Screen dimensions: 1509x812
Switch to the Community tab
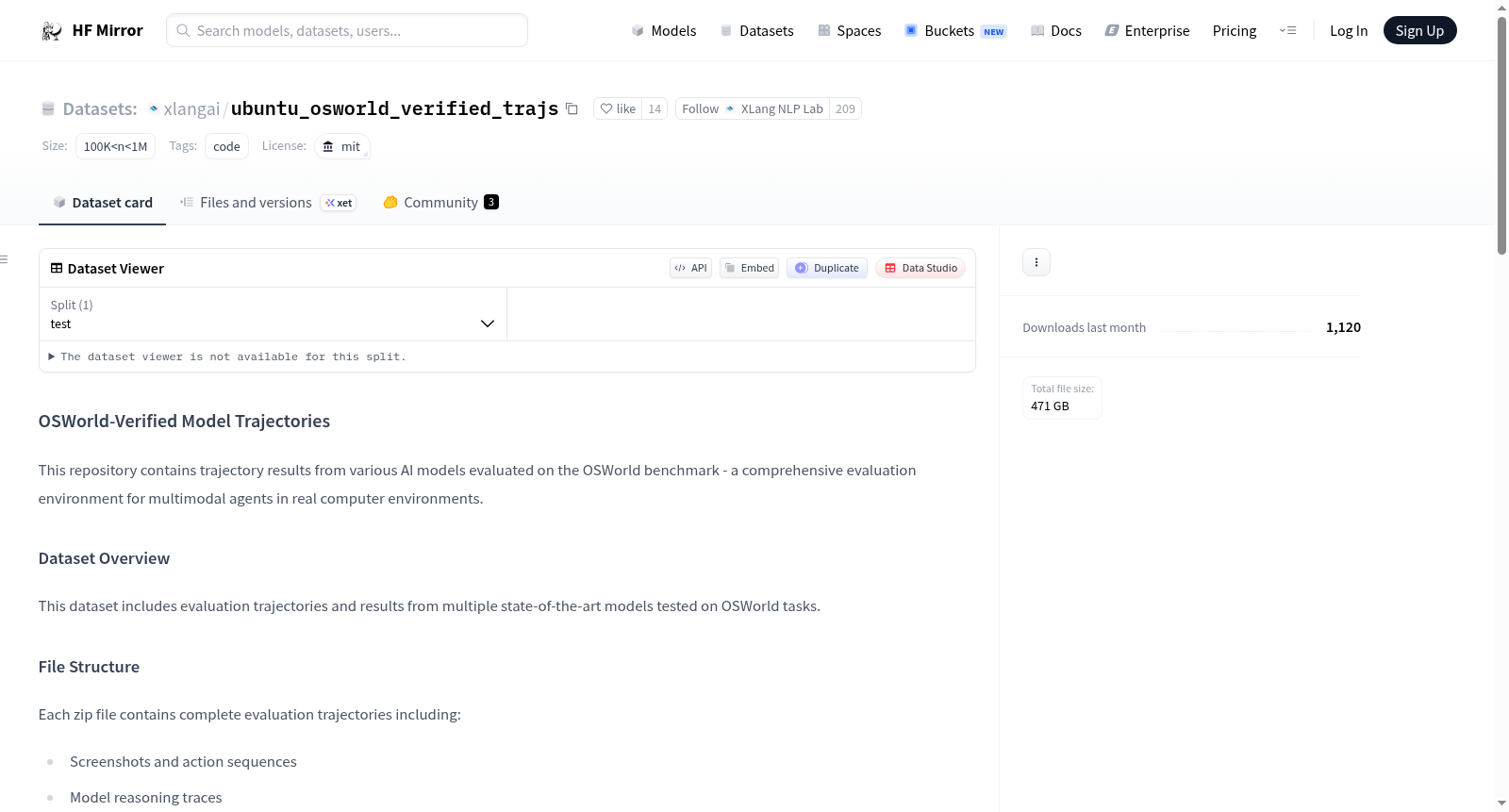click(440, 202)
